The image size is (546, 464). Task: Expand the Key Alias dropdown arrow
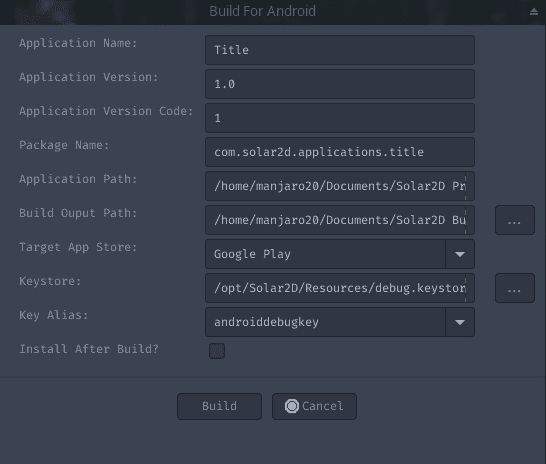coord(460,322)
